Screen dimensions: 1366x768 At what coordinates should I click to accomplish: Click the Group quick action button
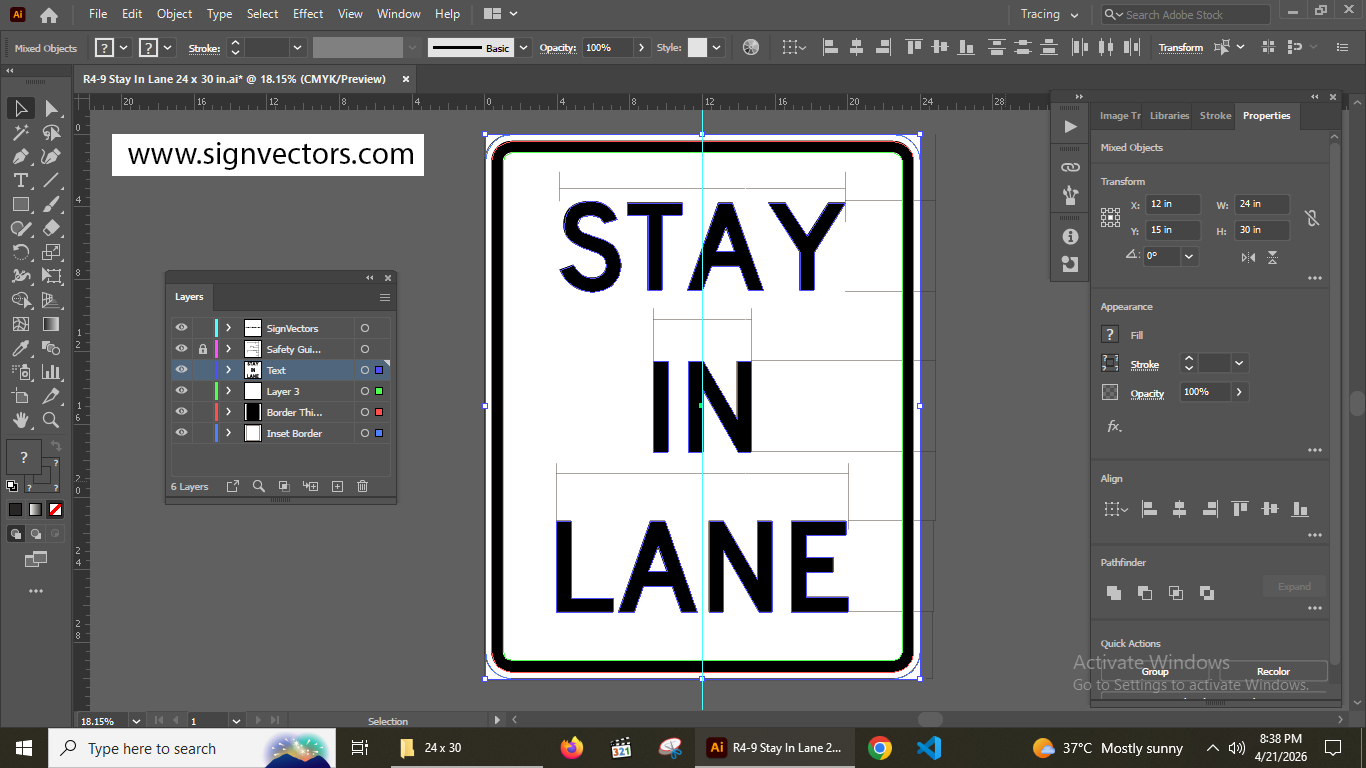(1154, 670)
